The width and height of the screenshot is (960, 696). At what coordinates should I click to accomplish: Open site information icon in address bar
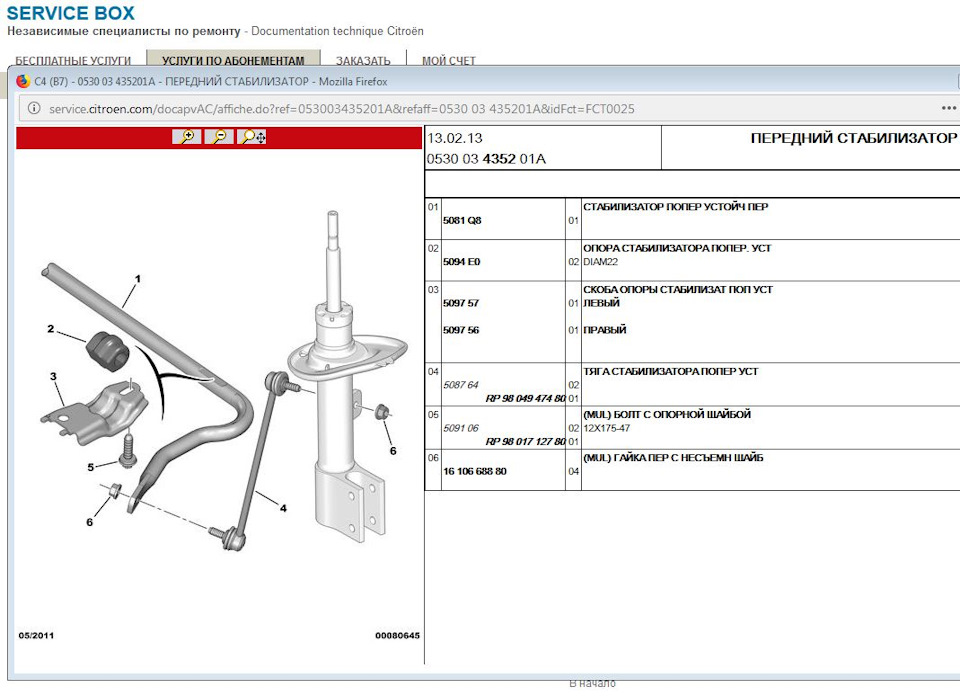34,108
